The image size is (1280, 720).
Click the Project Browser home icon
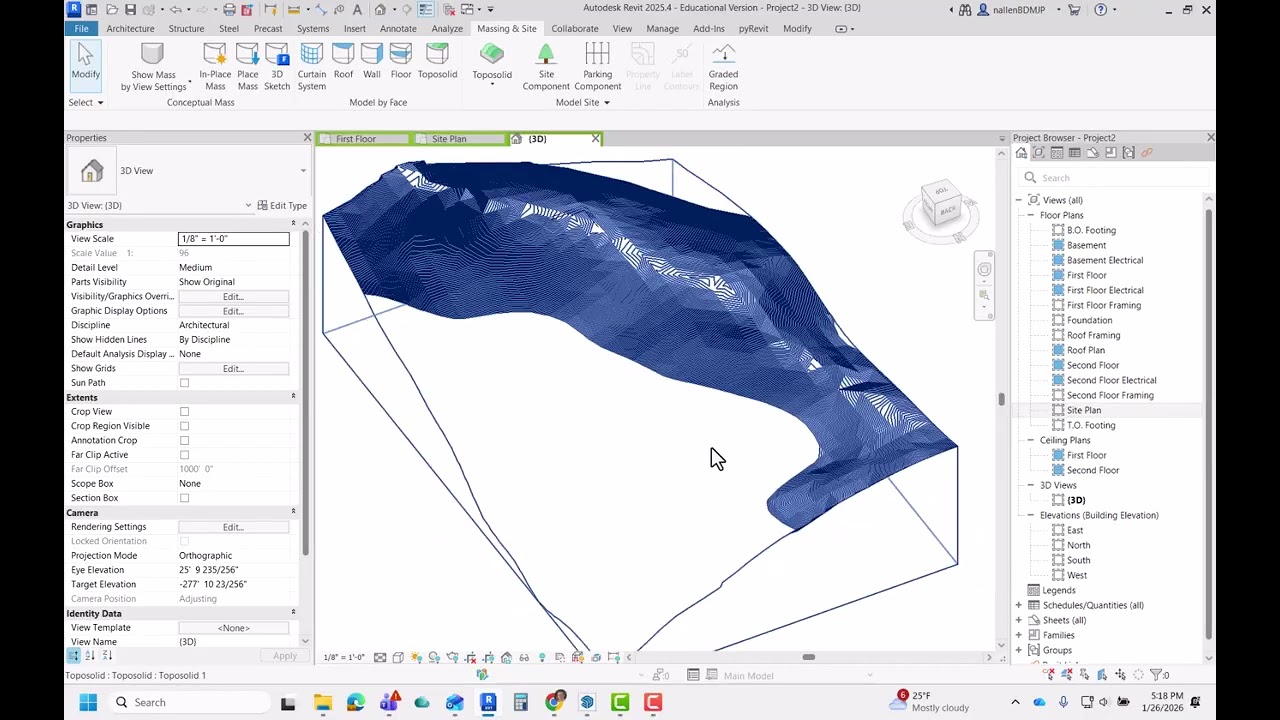[x=1021, y=153]
